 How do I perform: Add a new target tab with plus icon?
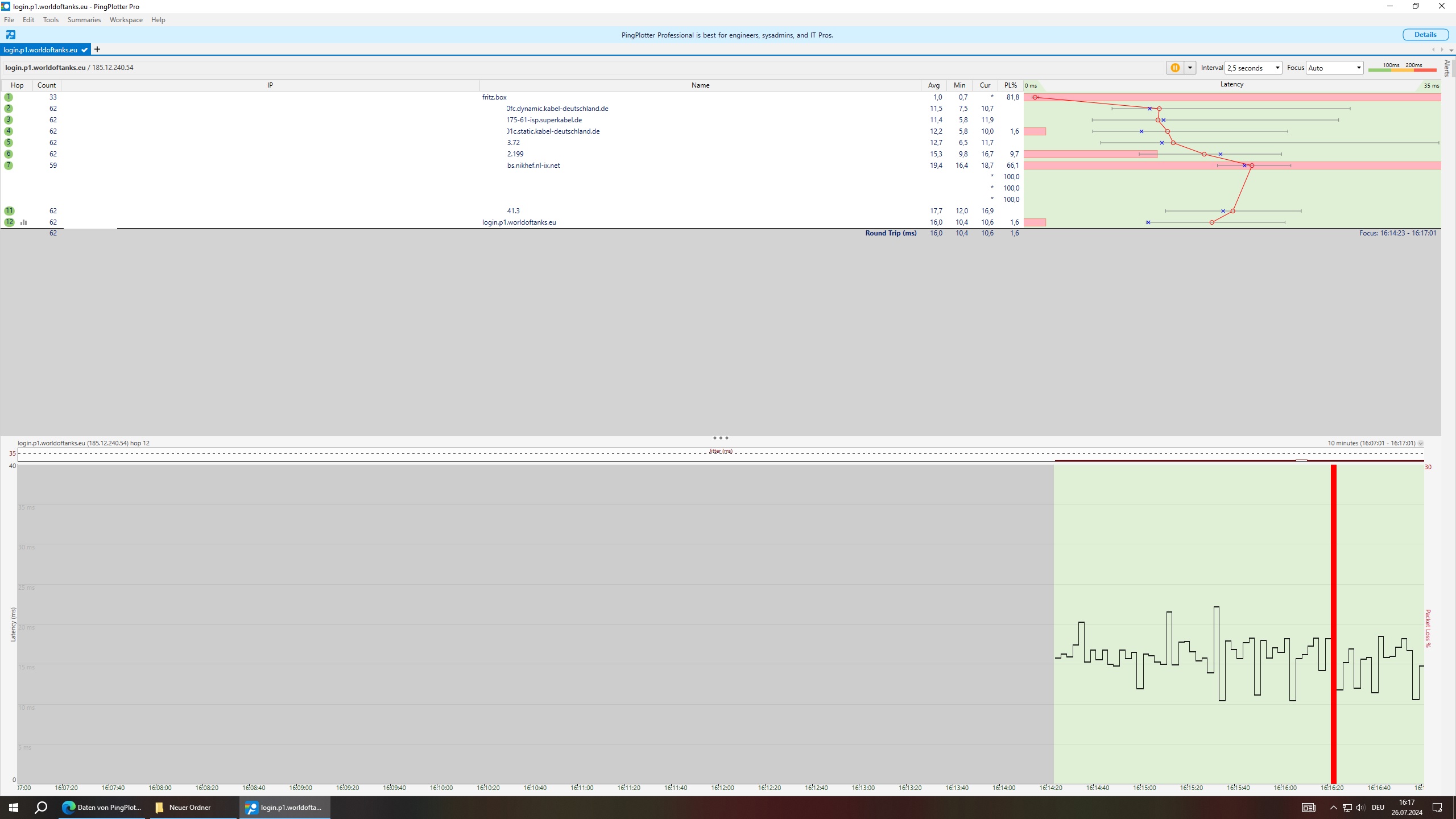(97, 49)
